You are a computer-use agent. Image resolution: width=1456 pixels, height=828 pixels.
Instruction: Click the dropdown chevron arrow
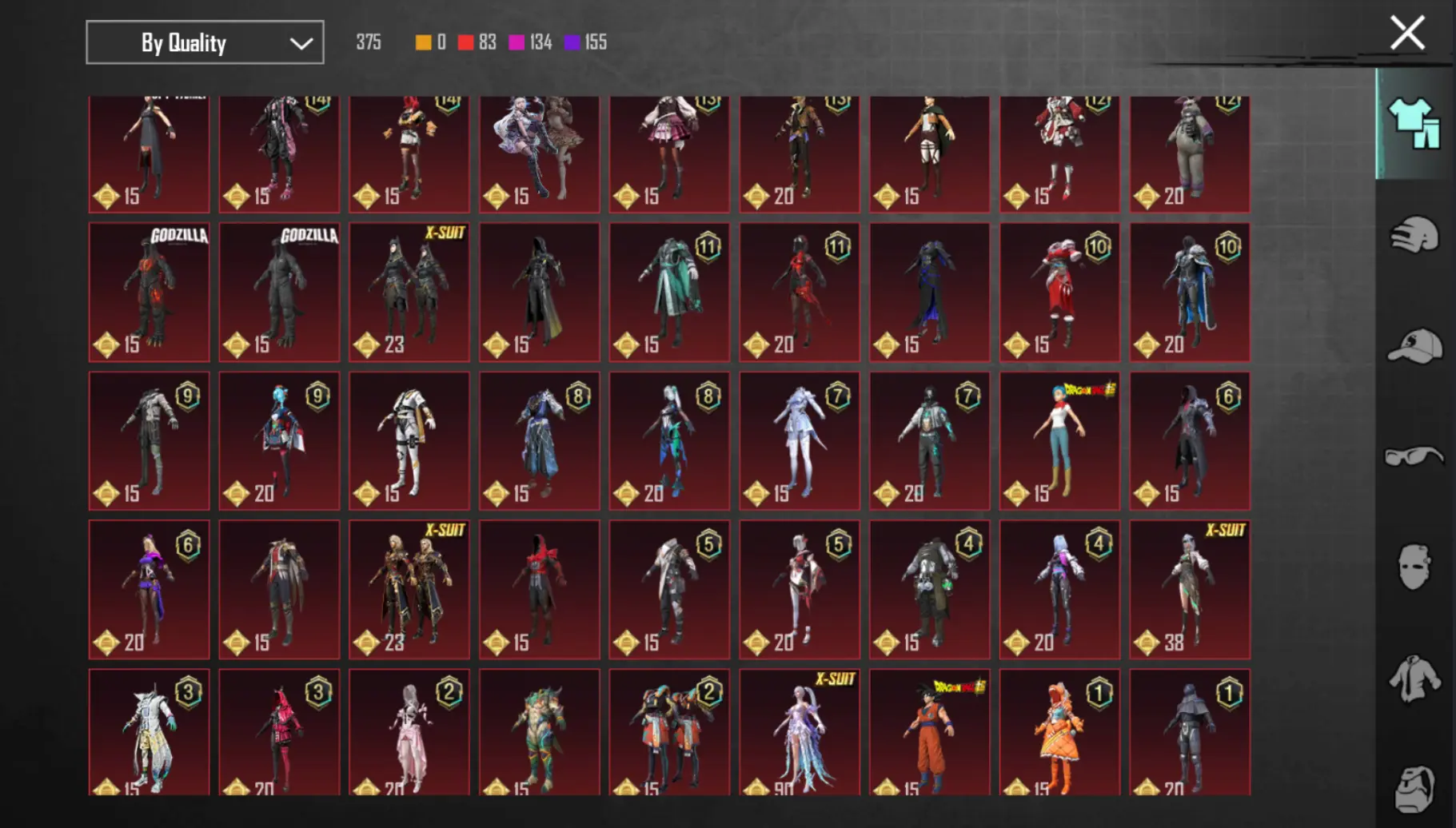point(301,43)
